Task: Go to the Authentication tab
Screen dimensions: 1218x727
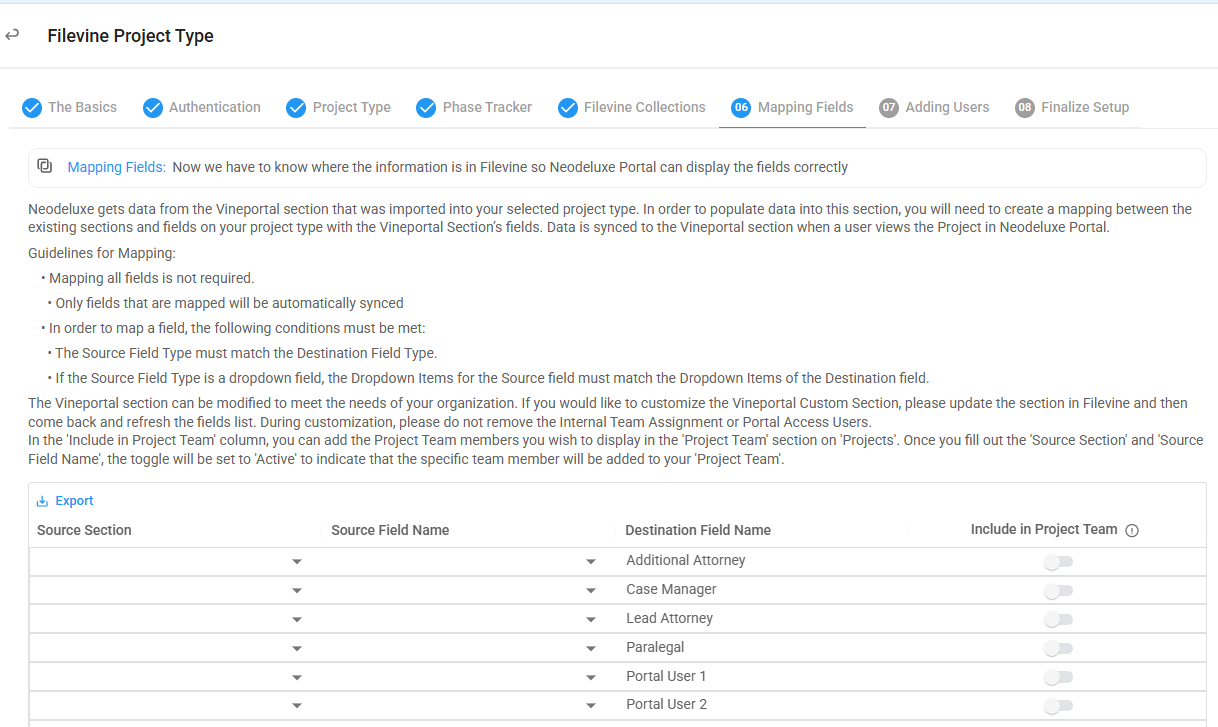Action: click(202, 107)
